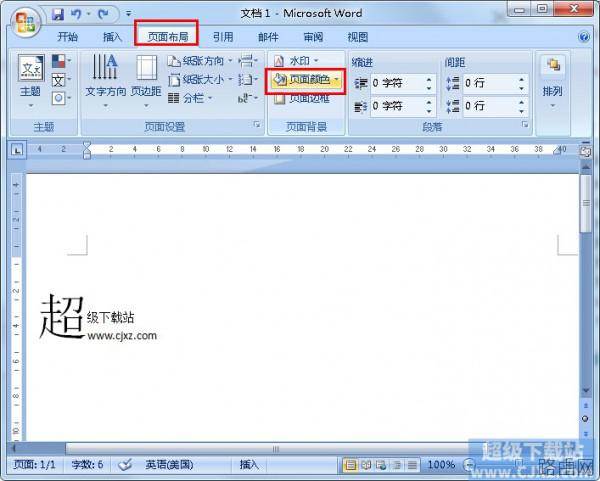Decrease spacing after value
Screen dimensions: 600x481
pyautogui.click(x=522, y=110)
